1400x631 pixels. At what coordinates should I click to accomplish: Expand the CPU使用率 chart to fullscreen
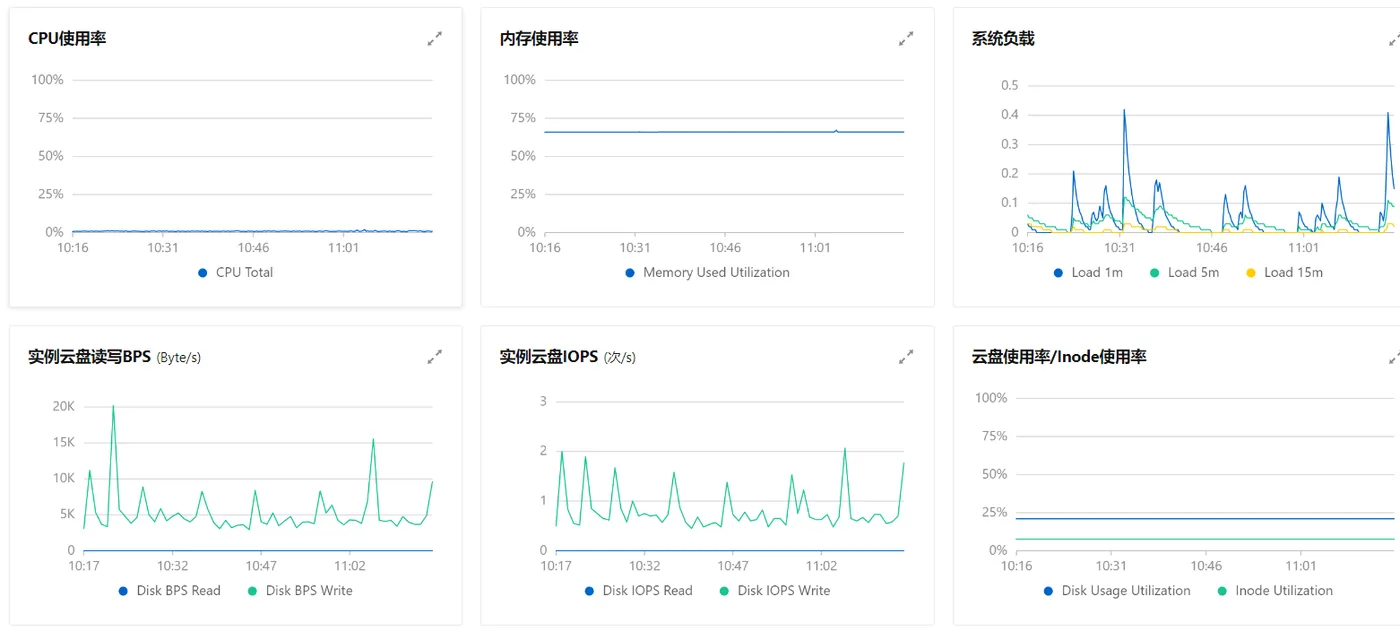coord(435,39)
